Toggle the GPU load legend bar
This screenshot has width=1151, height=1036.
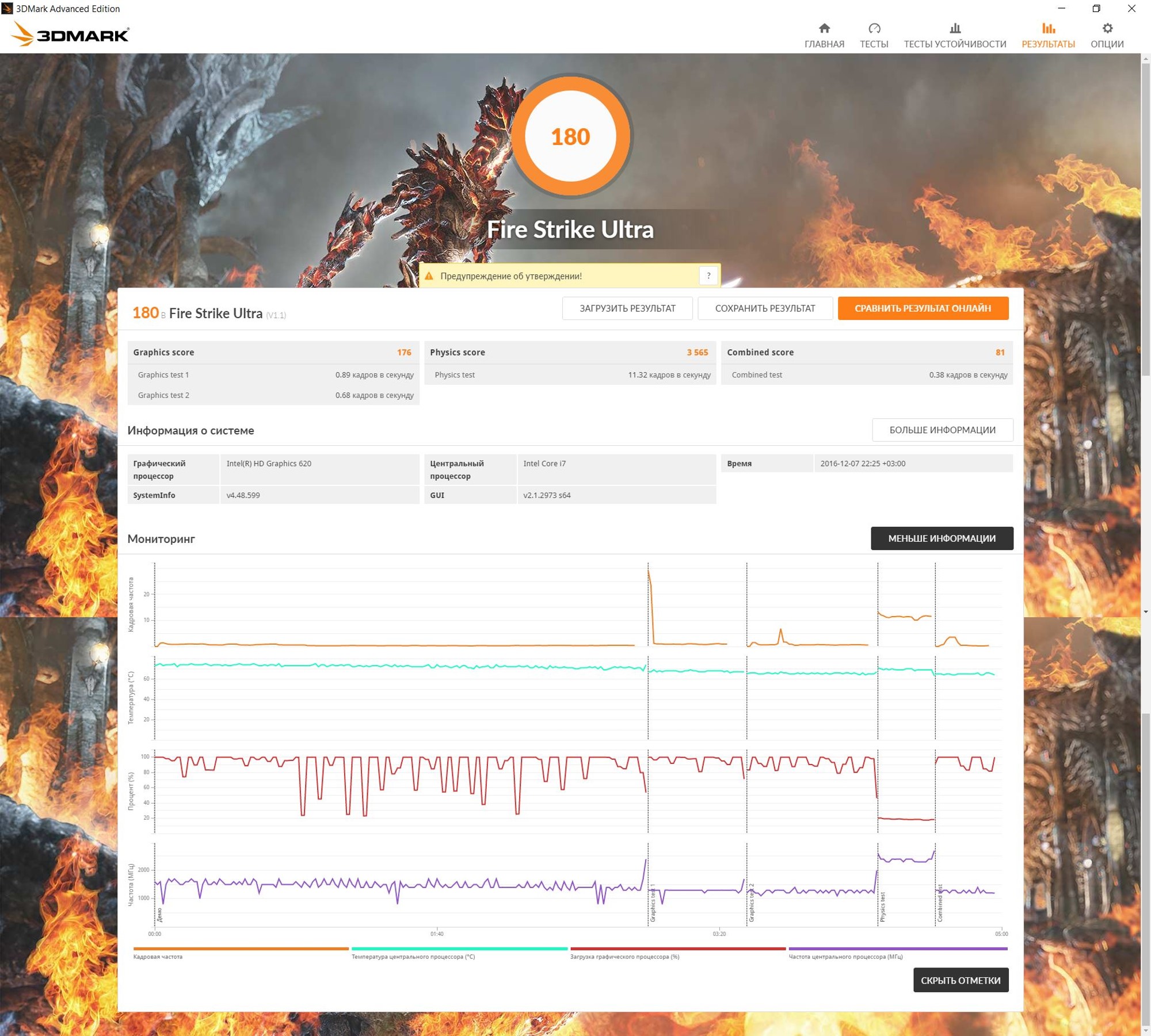tap(677, 949)
